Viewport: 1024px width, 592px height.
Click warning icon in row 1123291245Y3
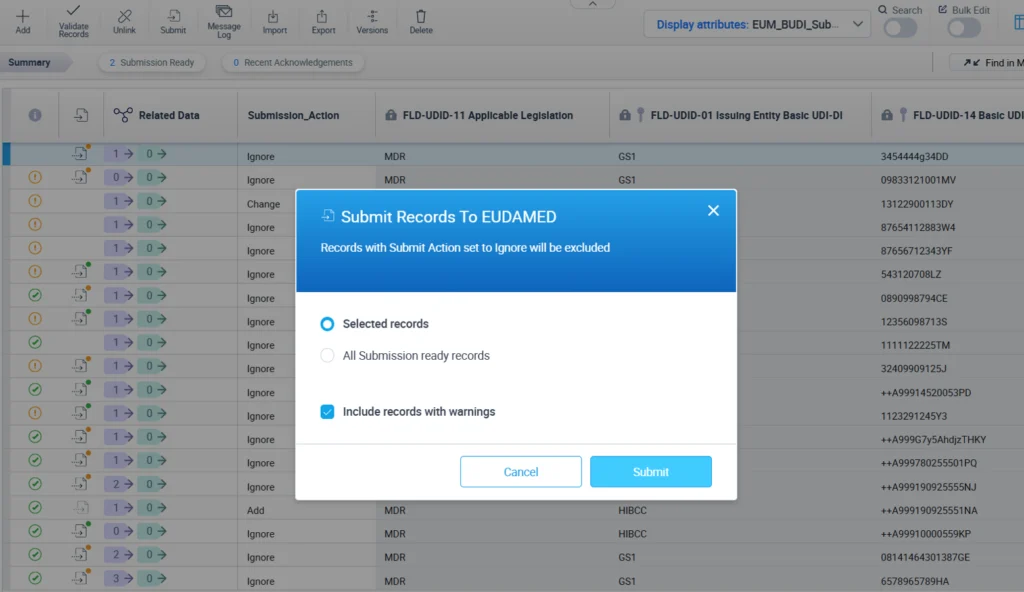35,413
